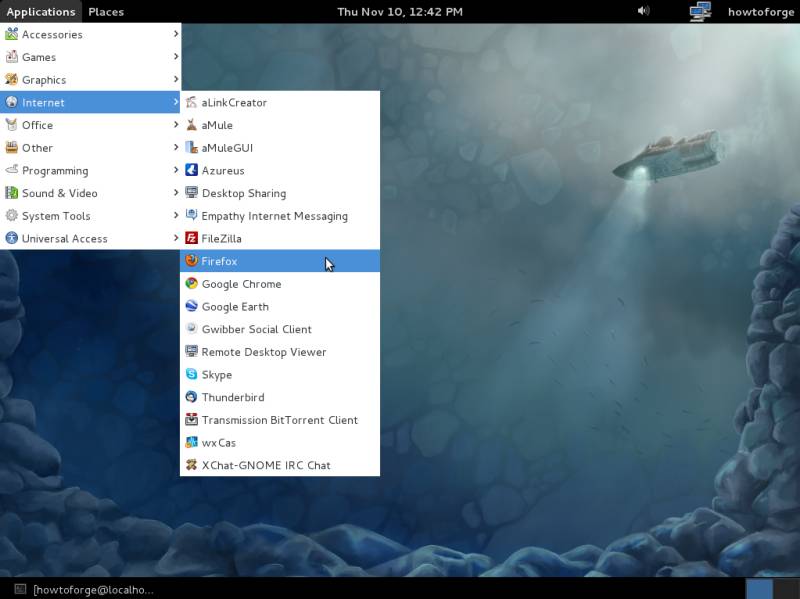Image resolution: width=800 pixels, height=599 pixels.
Task: Click the Empathy Internet Messaging icon
Action: pos(191,215)
